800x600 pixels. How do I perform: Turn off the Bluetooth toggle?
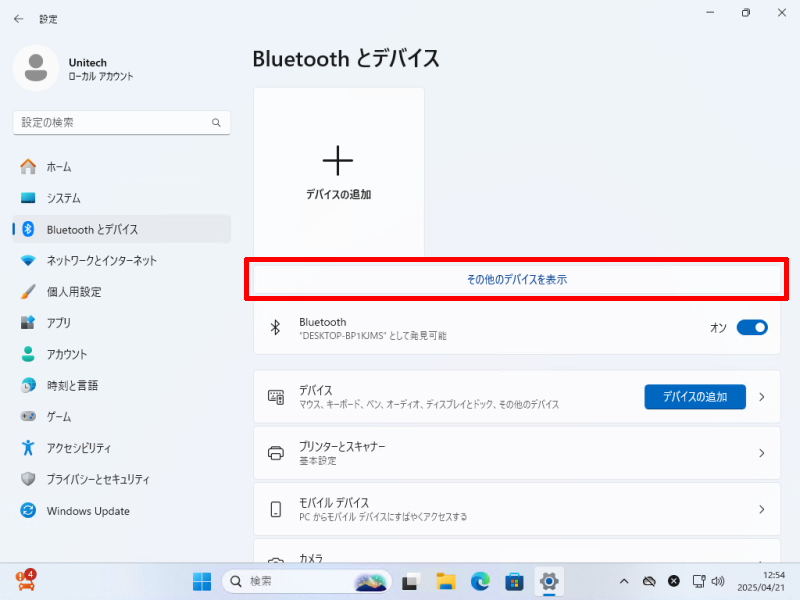click(752, 328)
